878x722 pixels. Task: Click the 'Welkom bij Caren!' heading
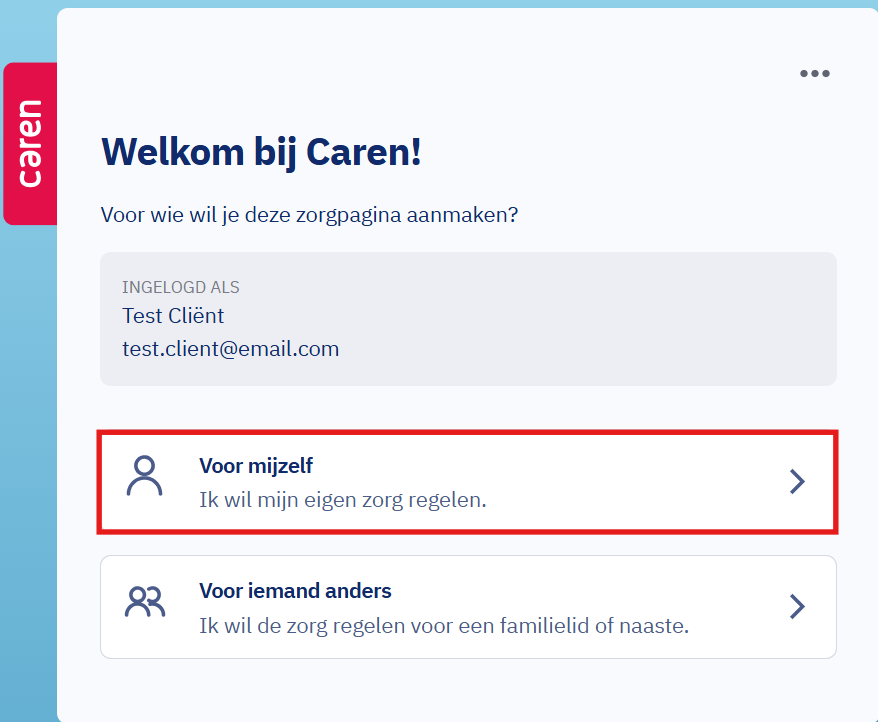point(261,152)
